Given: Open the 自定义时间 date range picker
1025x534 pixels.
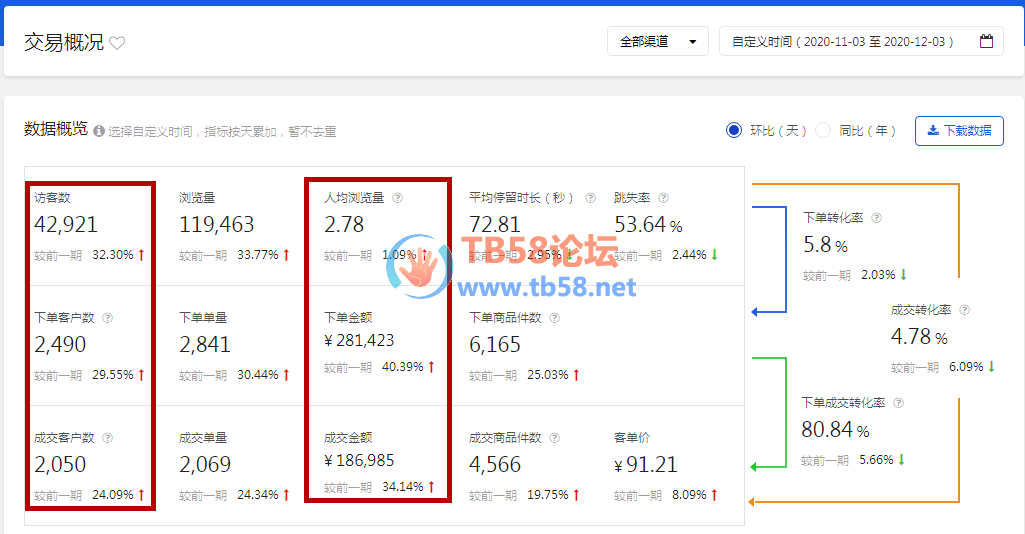Looking at the screenshot, I should tap(845, 42).
